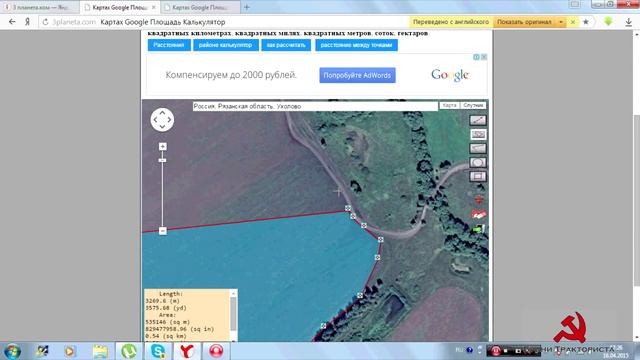Switch to the 3 планета tab

(40, 7)
